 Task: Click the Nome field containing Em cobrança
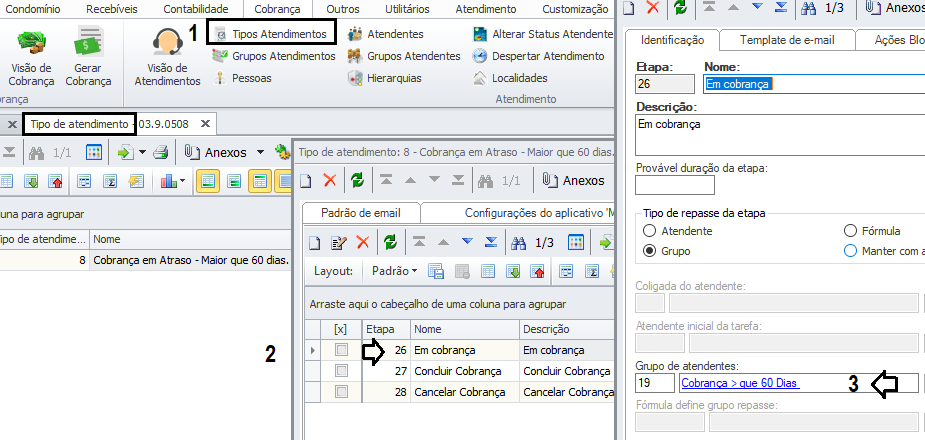click(x=814, y=84)
